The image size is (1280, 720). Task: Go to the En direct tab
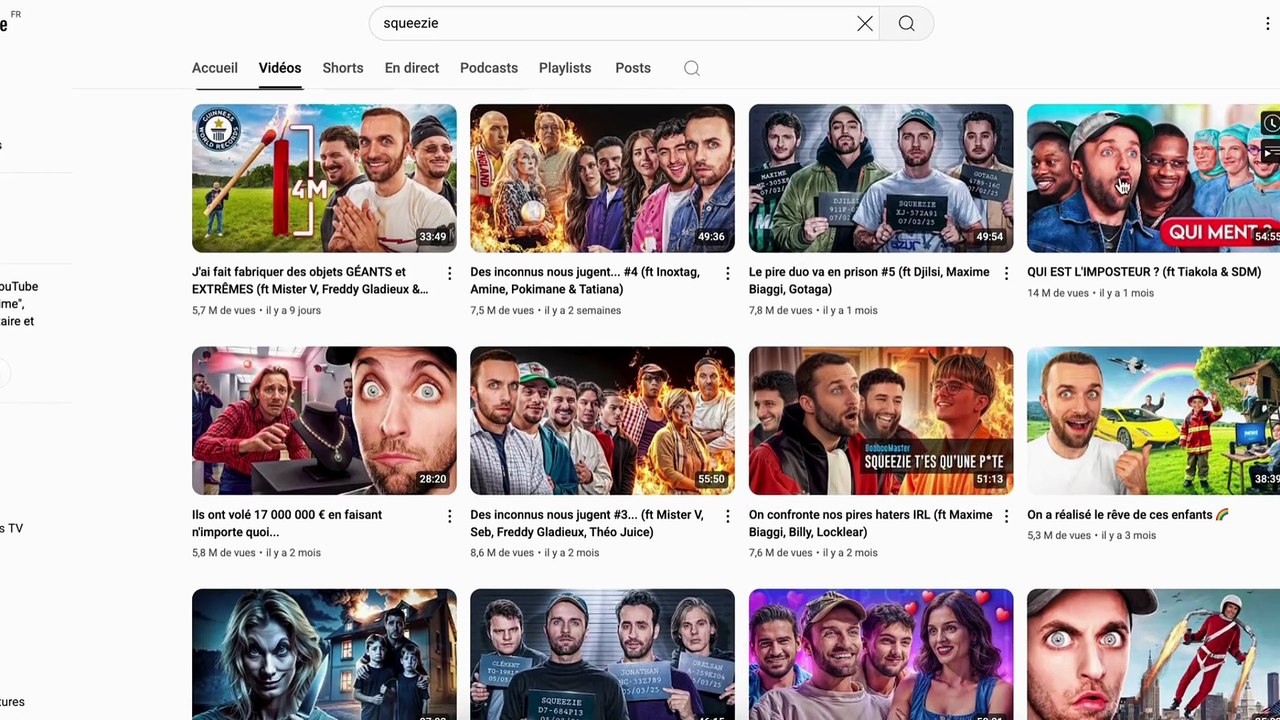pos(412,68)
